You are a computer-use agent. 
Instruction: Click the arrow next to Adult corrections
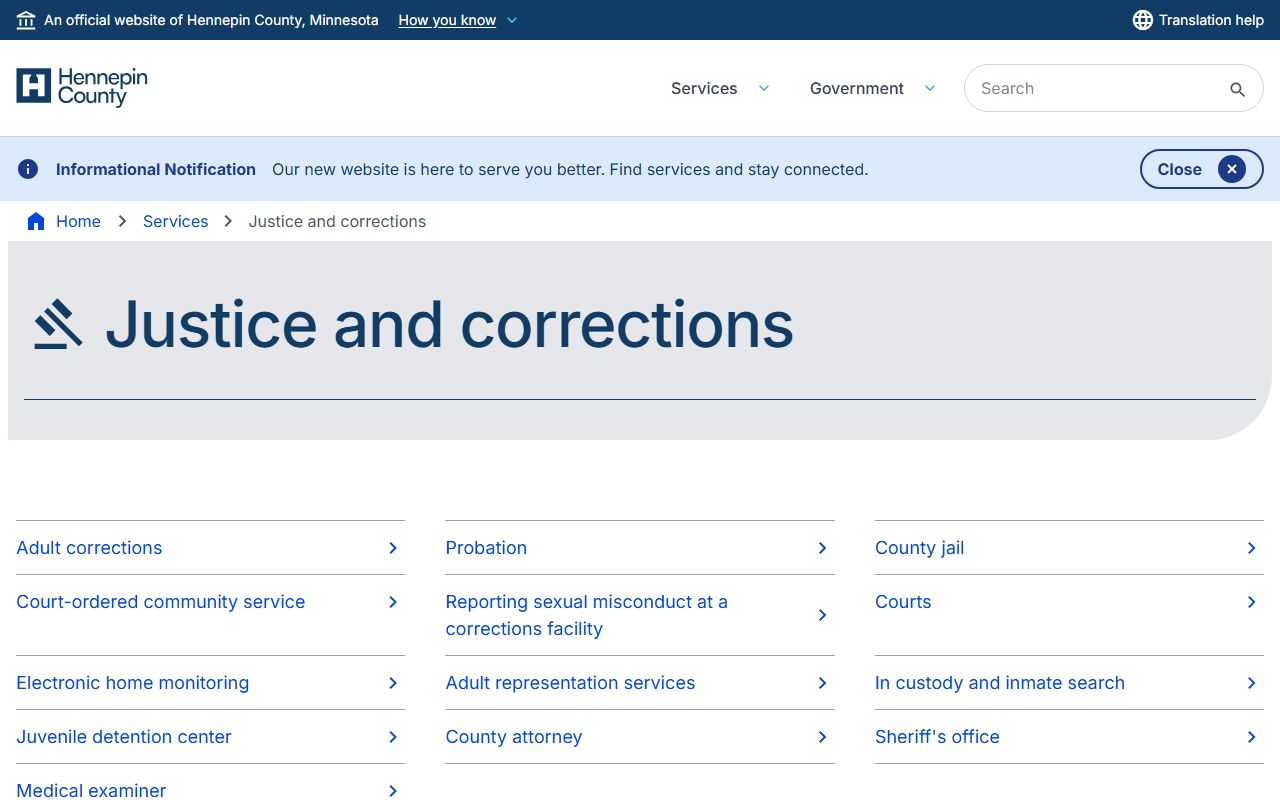393,548
